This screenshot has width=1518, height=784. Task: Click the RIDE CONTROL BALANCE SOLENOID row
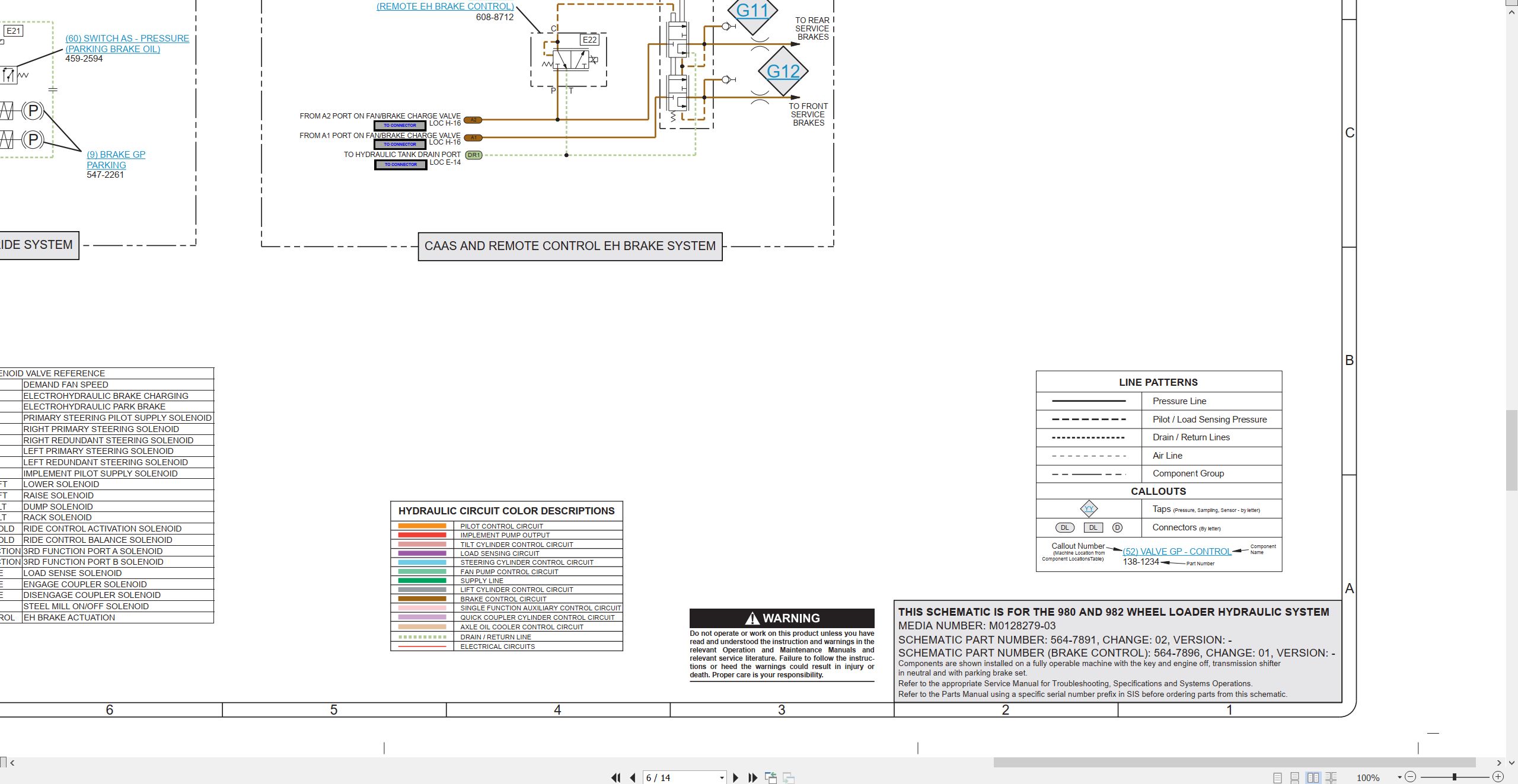pyautogui.click(x=107, y=540)
